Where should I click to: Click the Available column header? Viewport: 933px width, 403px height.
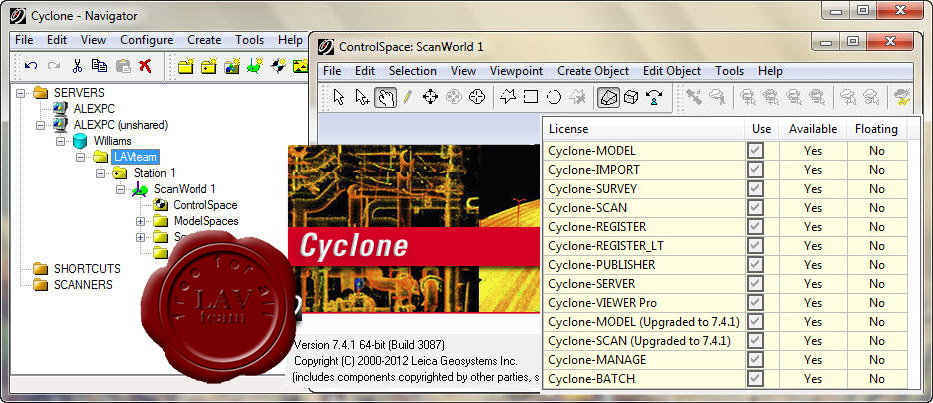coord(813,129)
